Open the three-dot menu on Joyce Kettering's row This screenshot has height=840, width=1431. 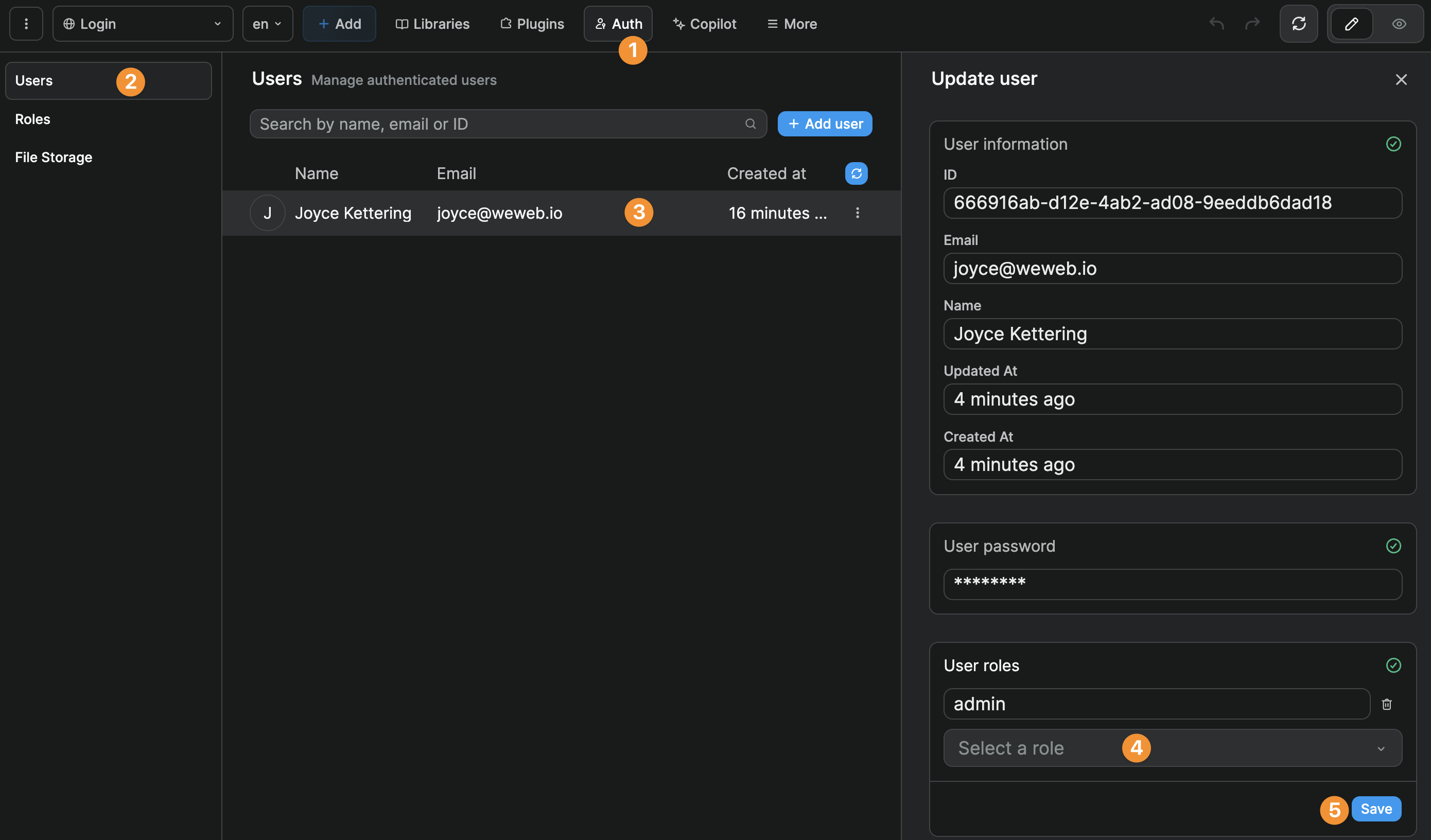pyautogui.click(x=858, y=213)
